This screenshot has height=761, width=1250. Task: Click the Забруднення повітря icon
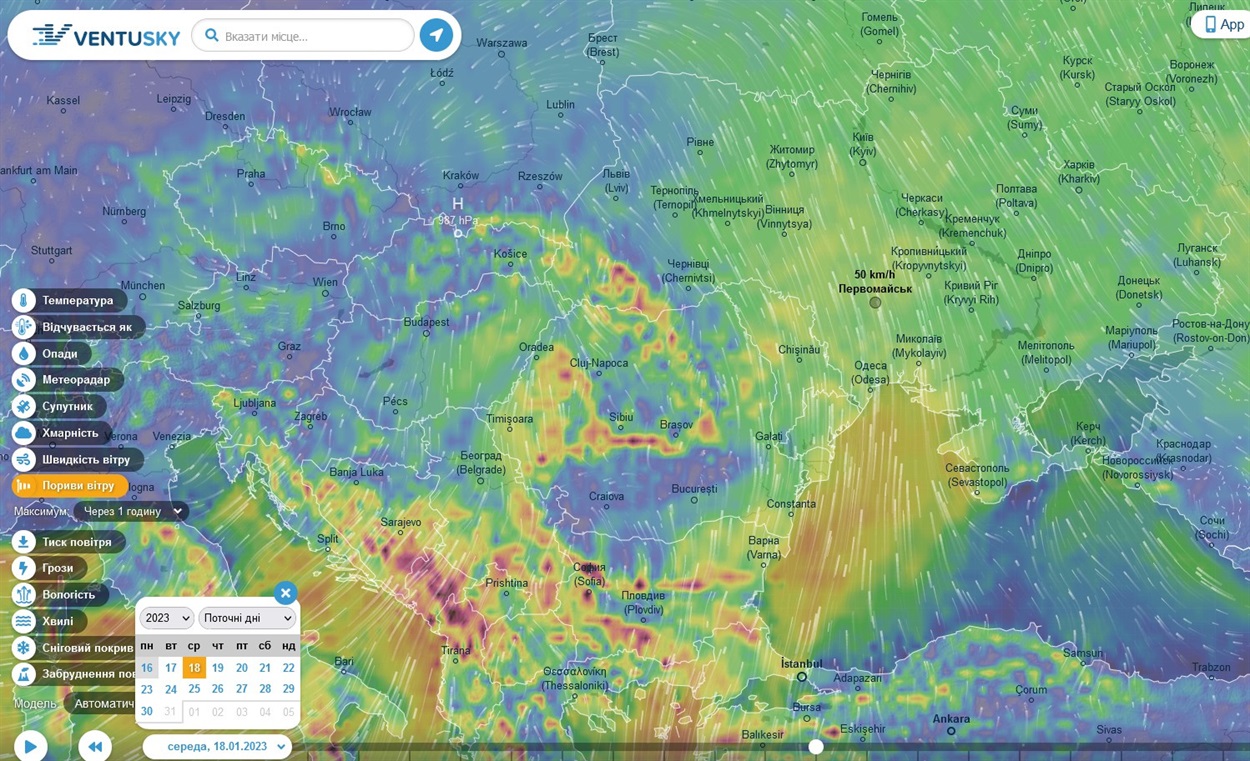24,674
